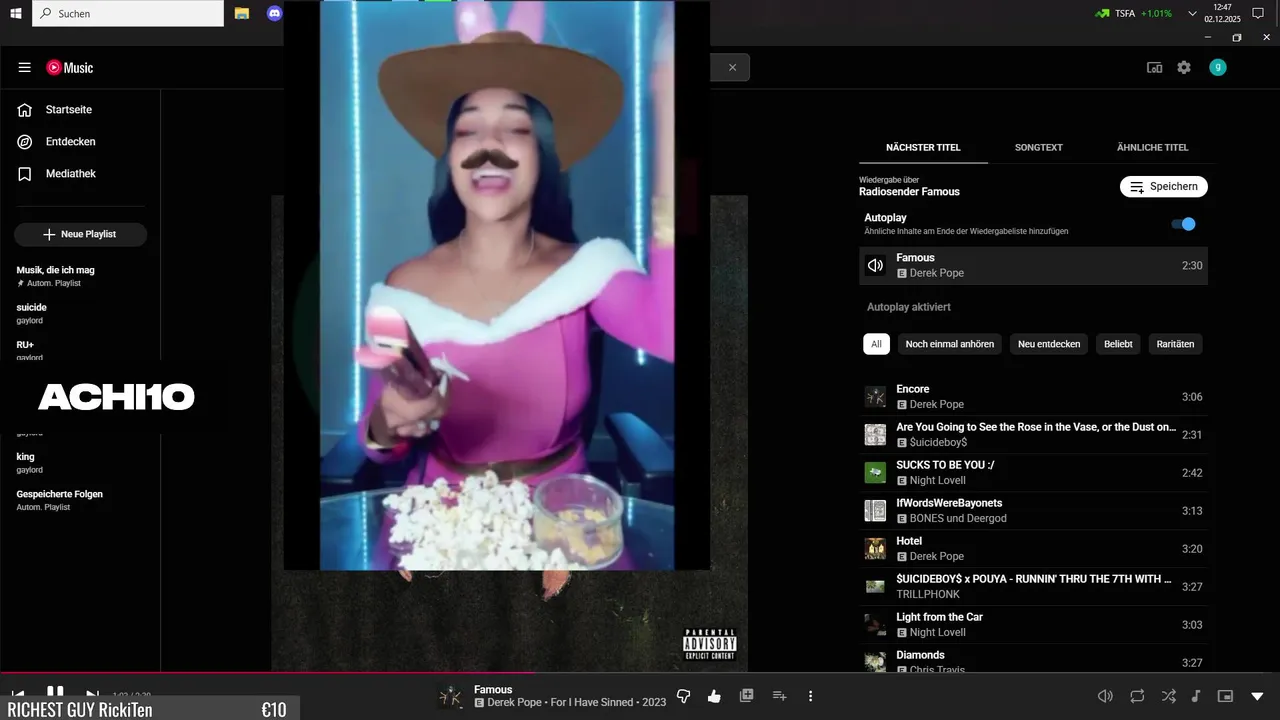Play 'IfWordsWereBayonets' track

[x=1033, y=511]
